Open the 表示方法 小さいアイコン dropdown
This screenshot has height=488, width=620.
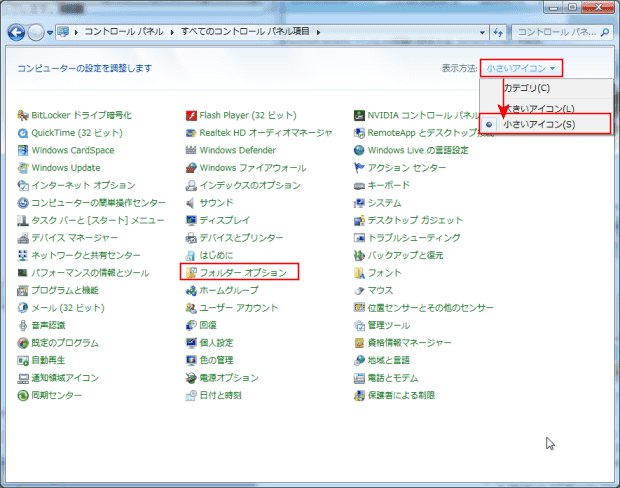pyautogui.click(x=521, y=68)
